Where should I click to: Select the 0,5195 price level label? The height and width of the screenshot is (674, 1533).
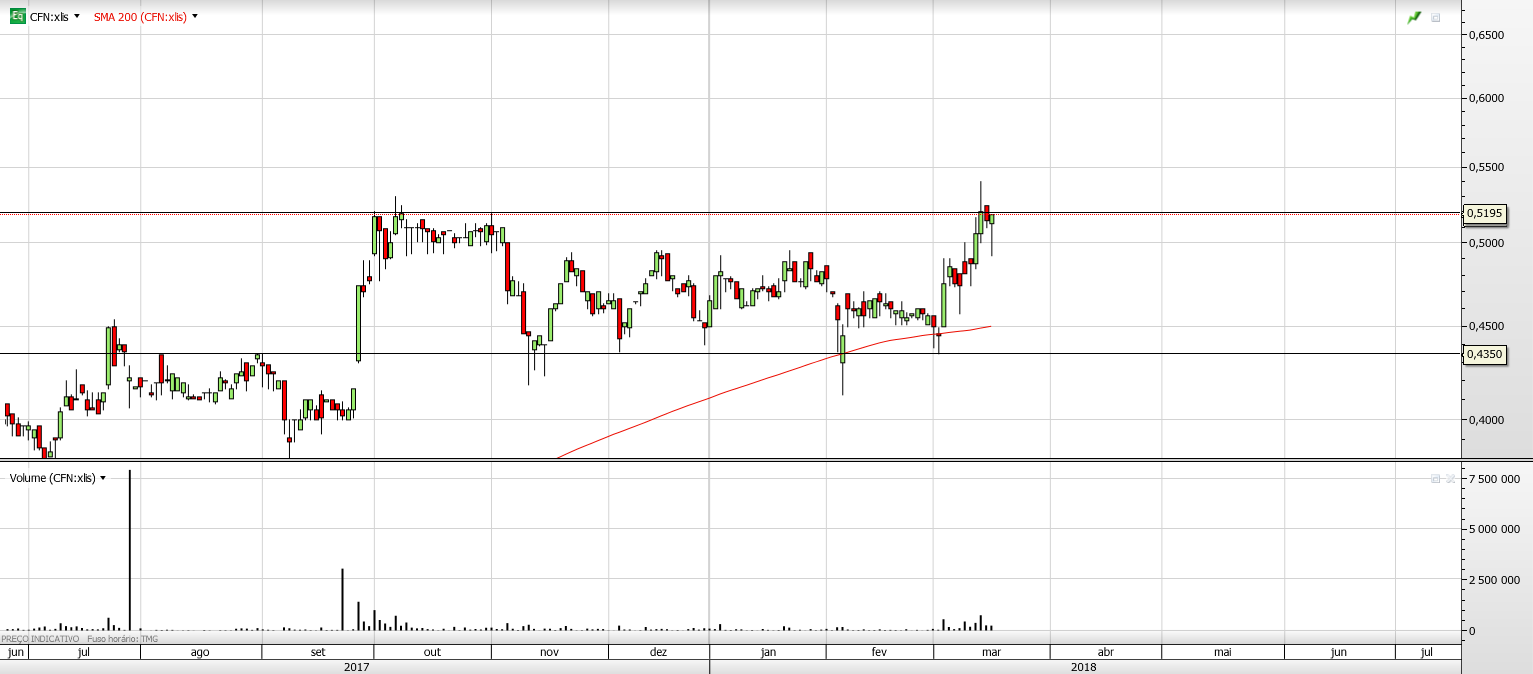click(x=1484, y=213)
